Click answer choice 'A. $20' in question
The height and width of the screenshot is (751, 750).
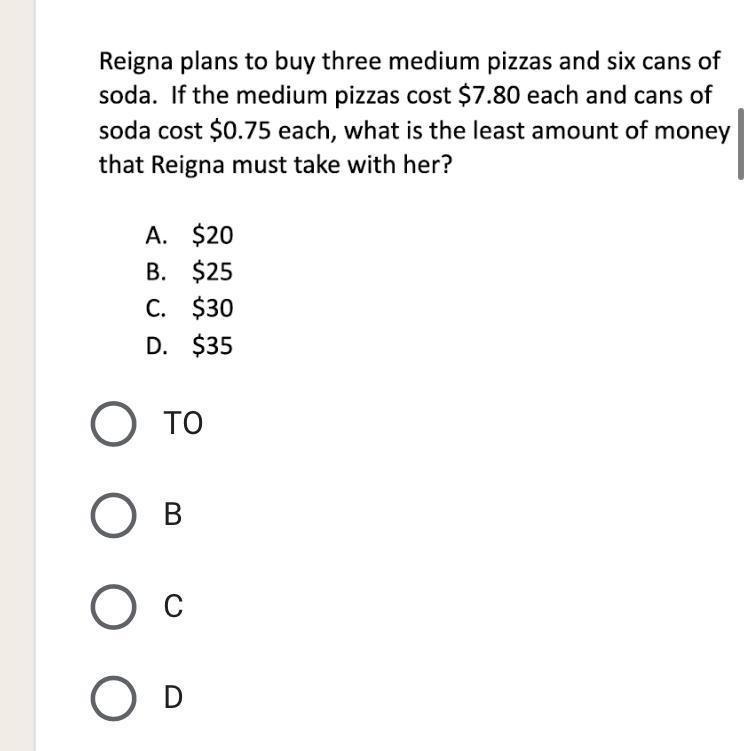pos(189,236)
